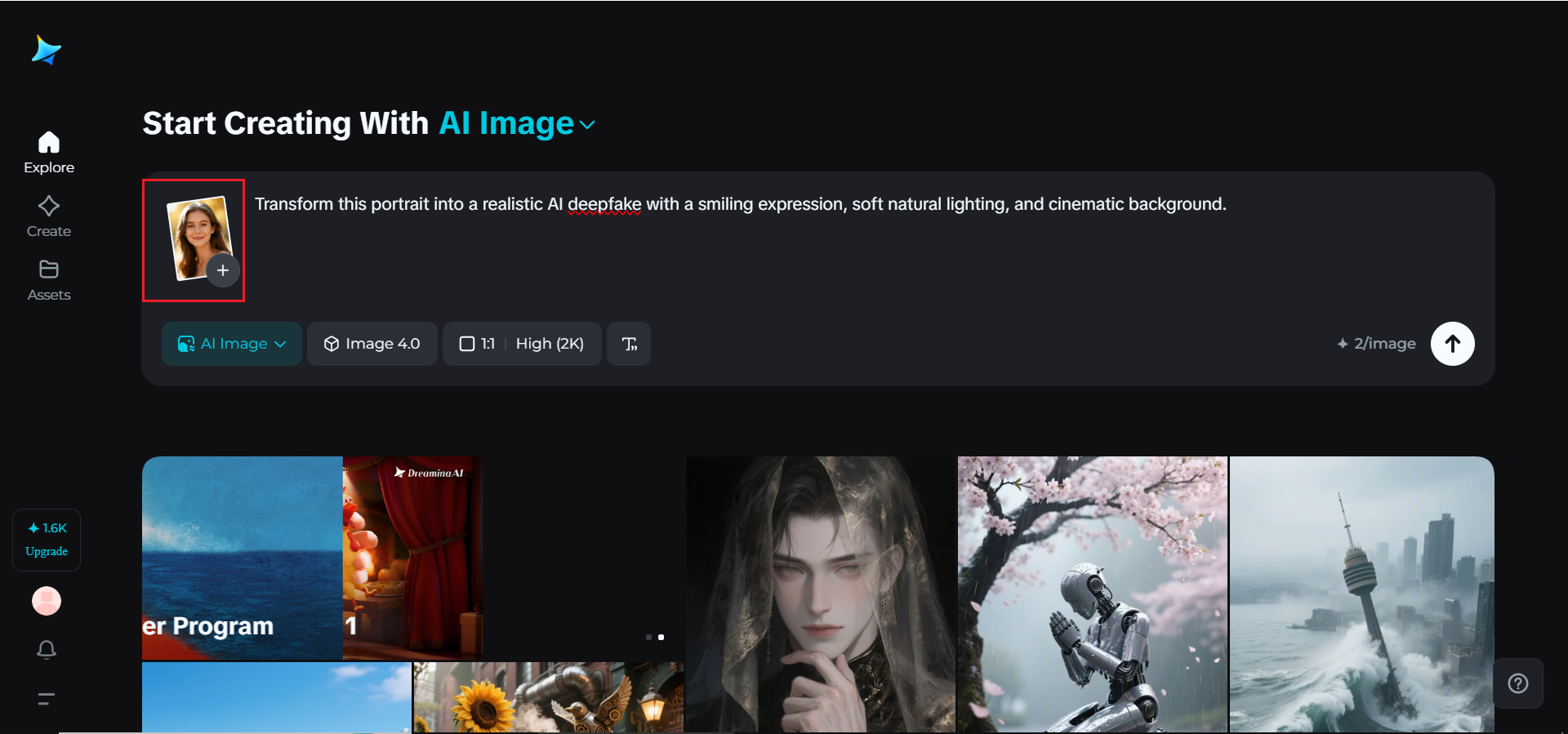This screenshot has height=734, width=1568.
Task: Change the 1:1 High (2K) aspect settings
Action: (522, 344)
